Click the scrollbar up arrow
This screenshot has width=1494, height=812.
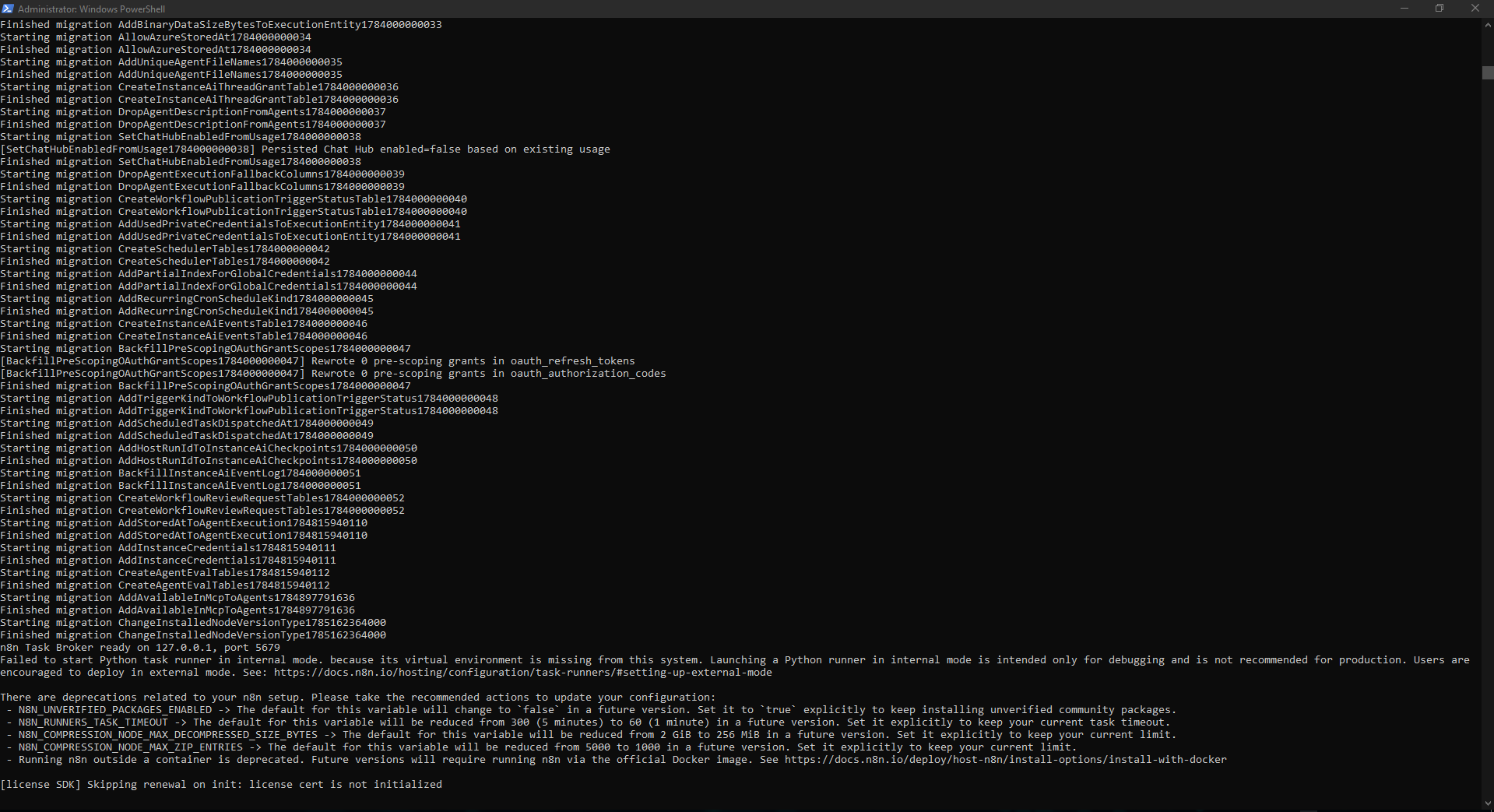coord(1488,25)
